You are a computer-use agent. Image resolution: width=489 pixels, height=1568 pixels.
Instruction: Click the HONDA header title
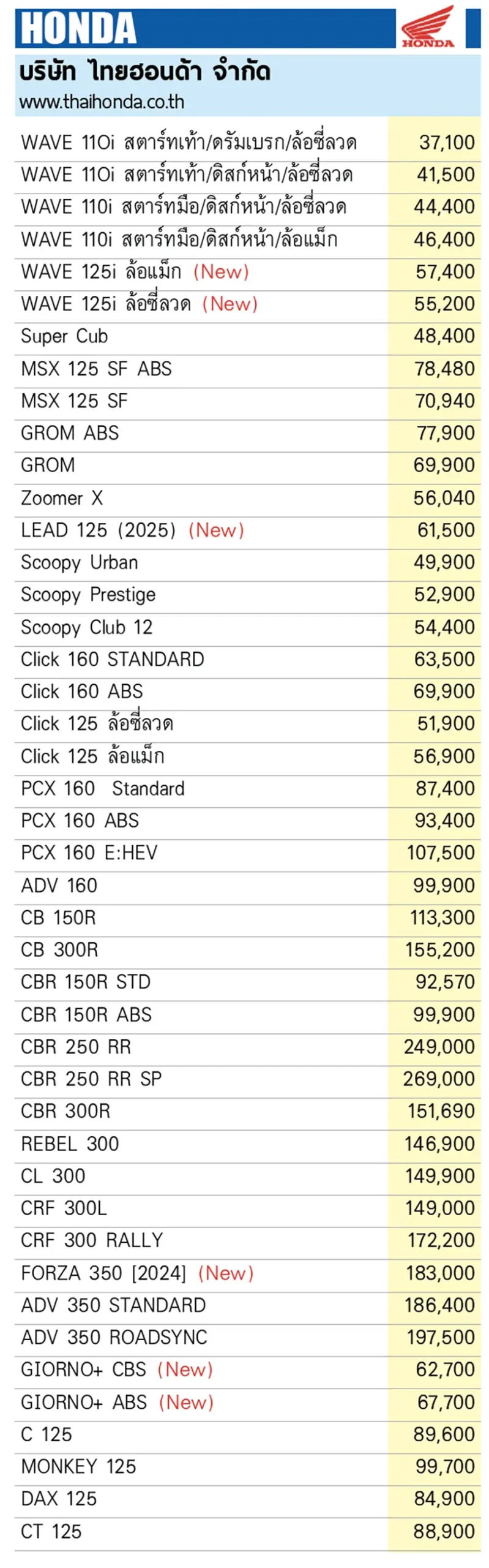point(78,28)
